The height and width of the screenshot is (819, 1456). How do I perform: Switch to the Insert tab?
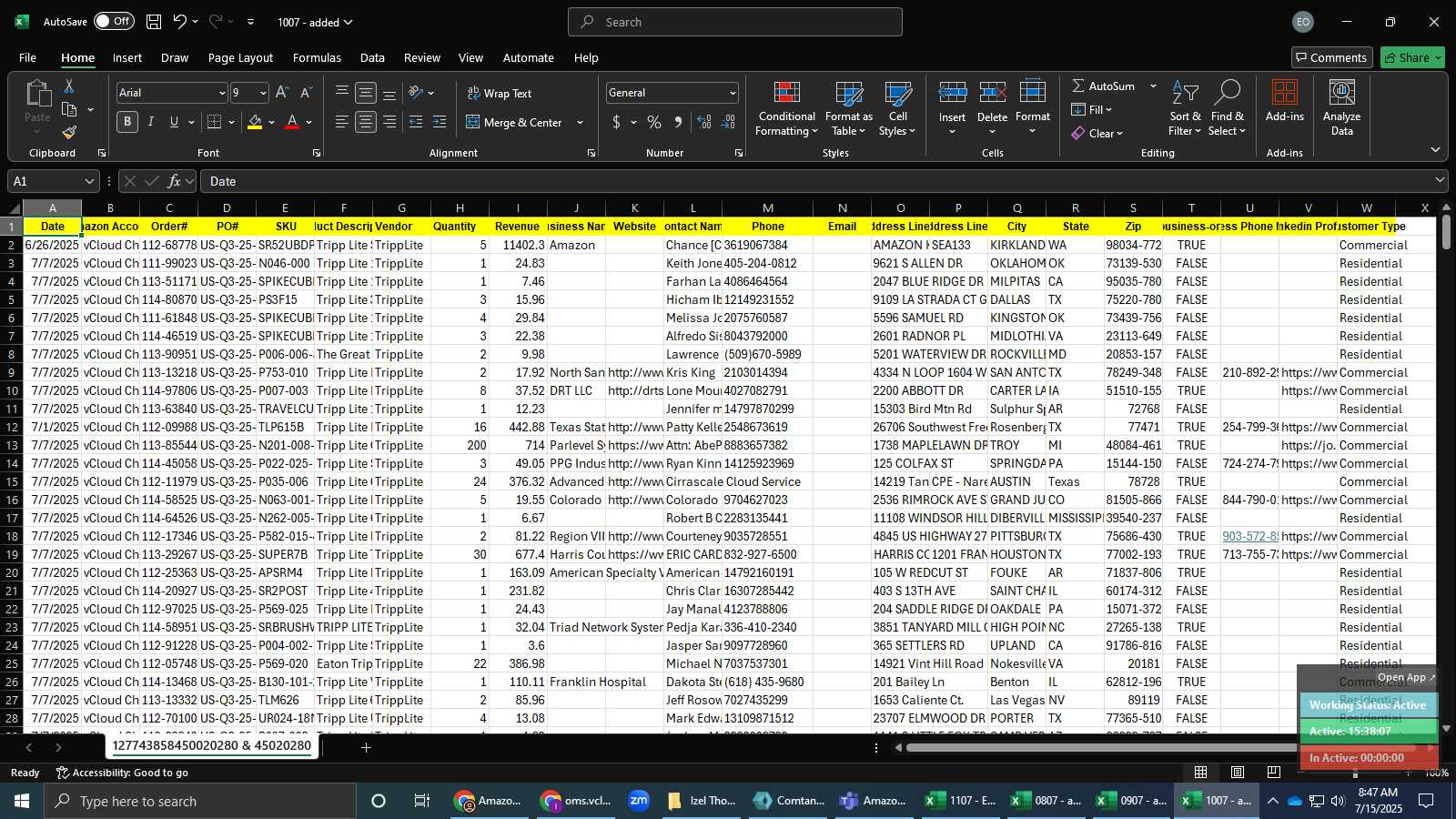click(127, 57)
